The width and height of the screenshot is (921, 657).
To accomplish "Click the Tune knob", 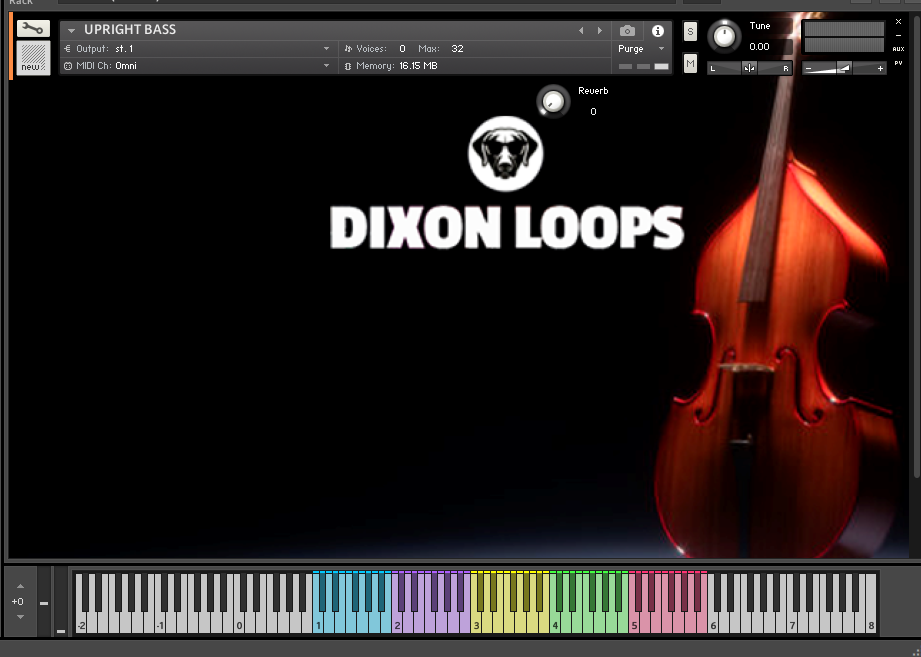I will point(725,37).
